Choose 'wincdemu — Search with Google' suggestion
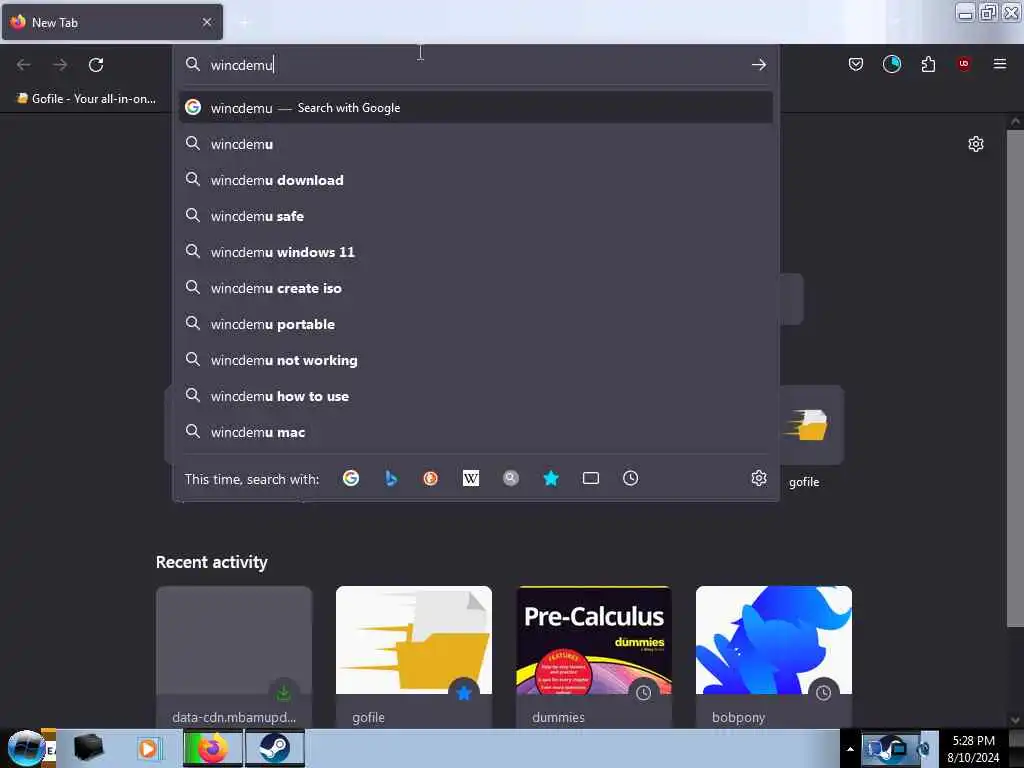 tap(475, 108)
